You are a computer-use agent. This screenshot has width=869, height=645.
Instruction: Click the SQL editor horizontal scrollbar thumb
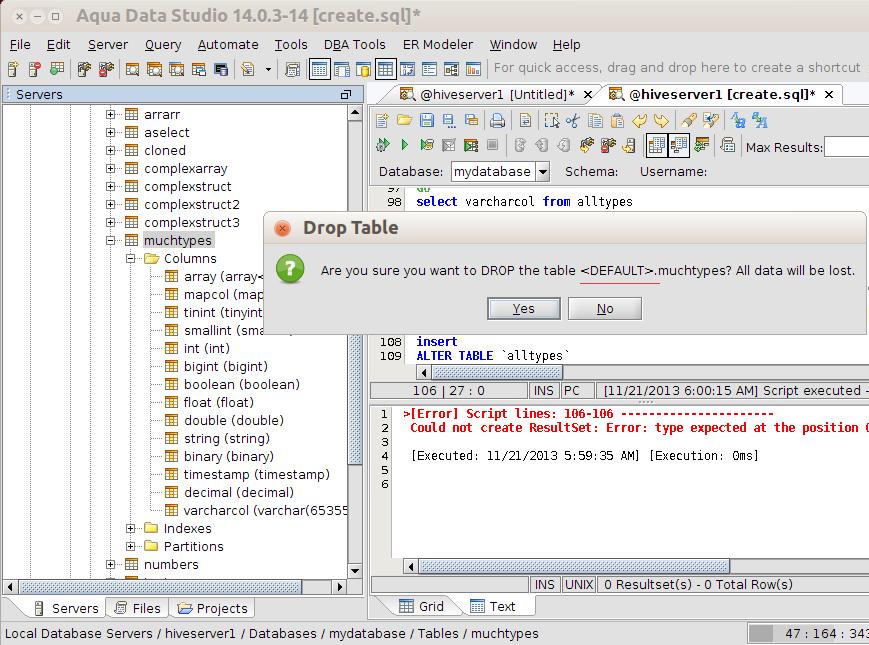(497, 372)
